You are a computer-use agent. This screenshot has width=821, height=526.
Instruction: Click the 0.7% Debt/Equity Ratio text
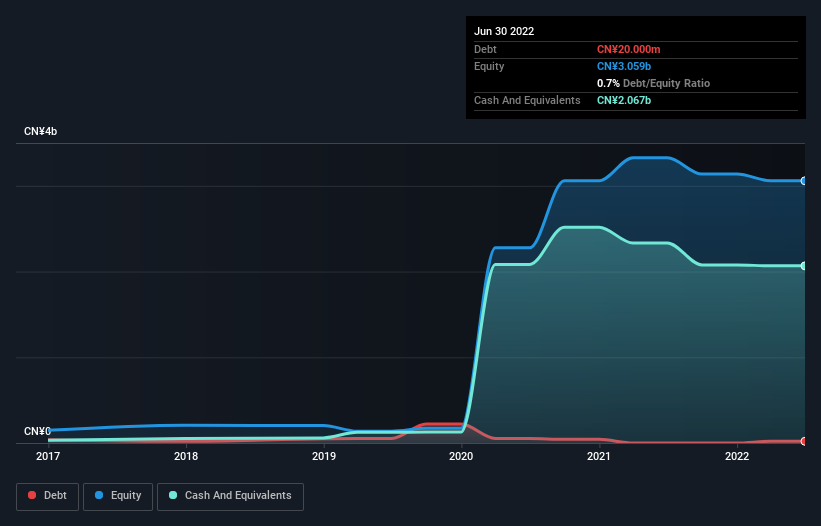pyautogui.click(x=653, y=83)
